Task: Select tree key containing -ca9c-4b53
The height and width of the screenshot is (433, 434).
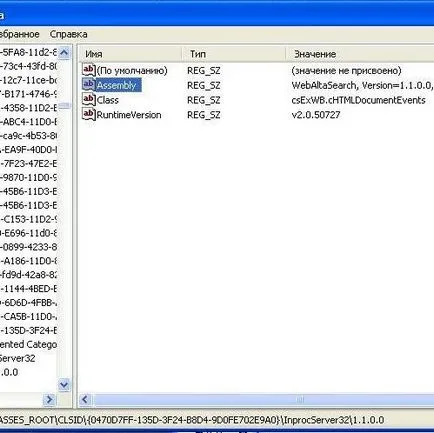Action: pyautogui.click(x=28, y=136)
